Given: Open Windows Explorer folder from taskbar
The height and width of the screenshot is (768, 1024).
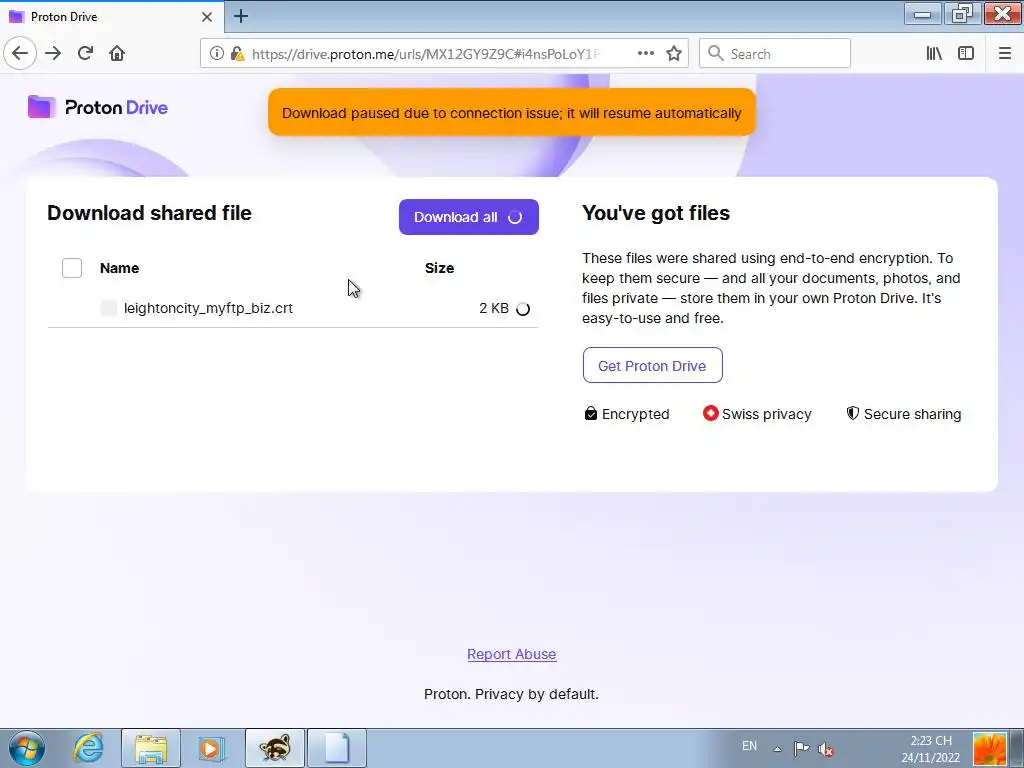Looking at the screenshot, I should [151, 748].
